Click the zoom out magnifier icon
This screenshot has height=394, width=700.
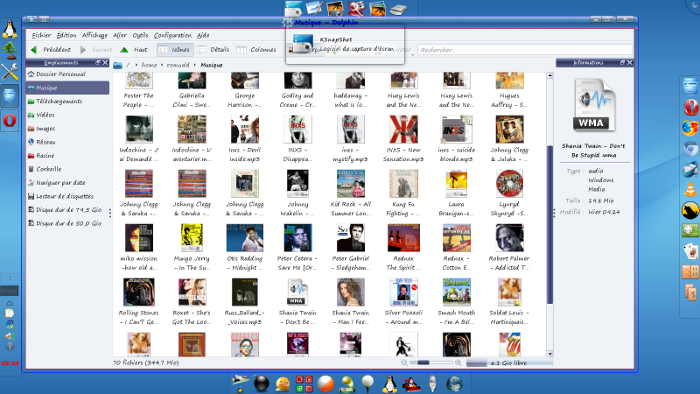pyautogui.click(x=404, y=363)
